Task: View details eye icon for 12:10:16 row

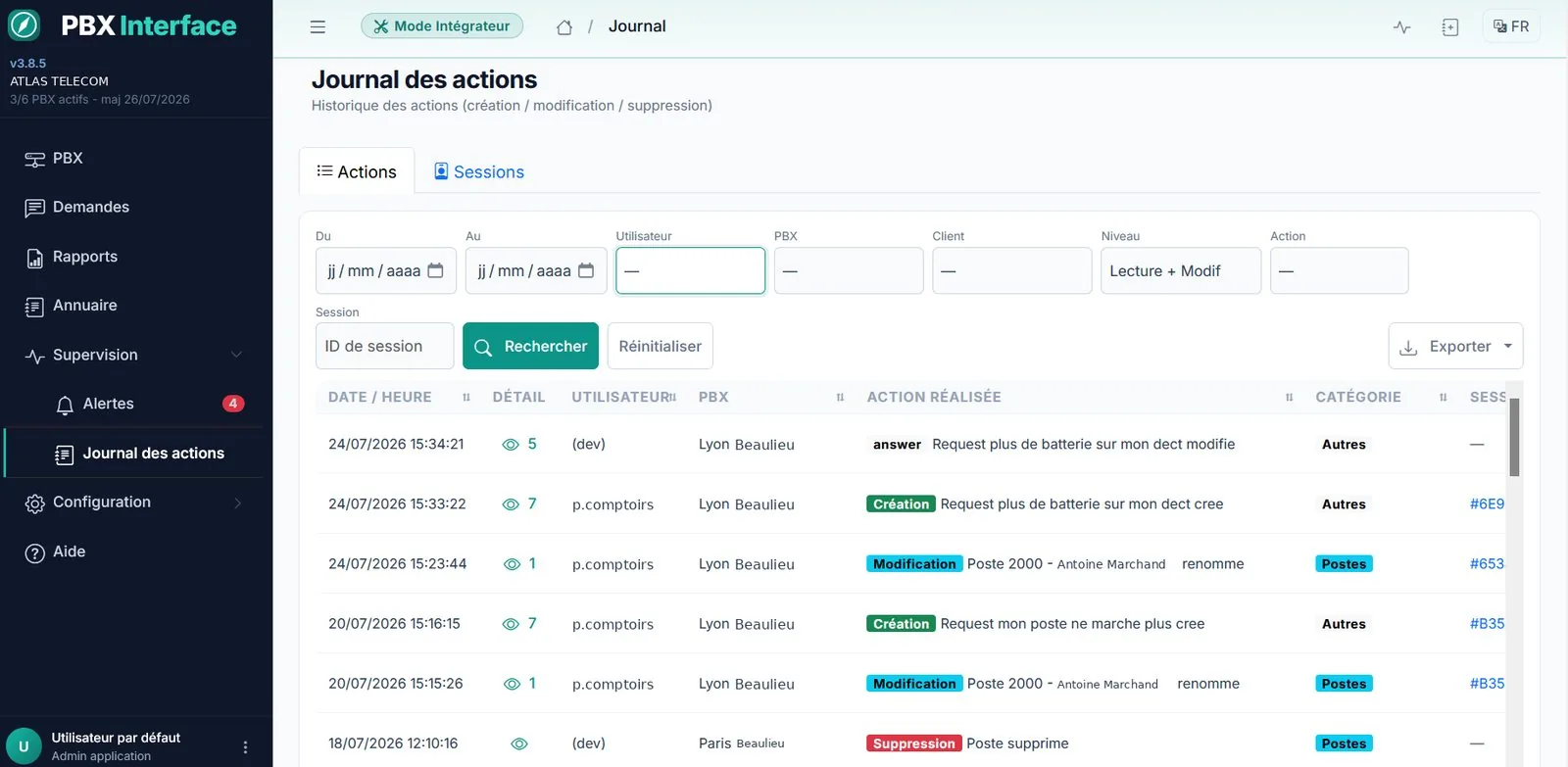Action: (x=519, y=744)
